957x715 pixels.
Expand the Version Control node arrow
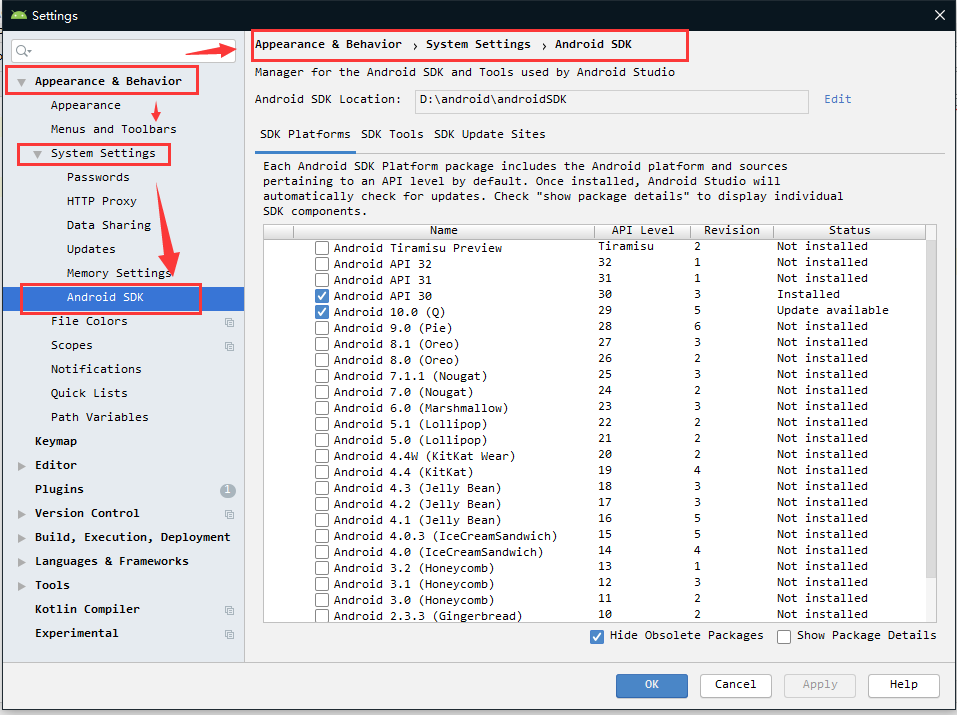point(22,514)
